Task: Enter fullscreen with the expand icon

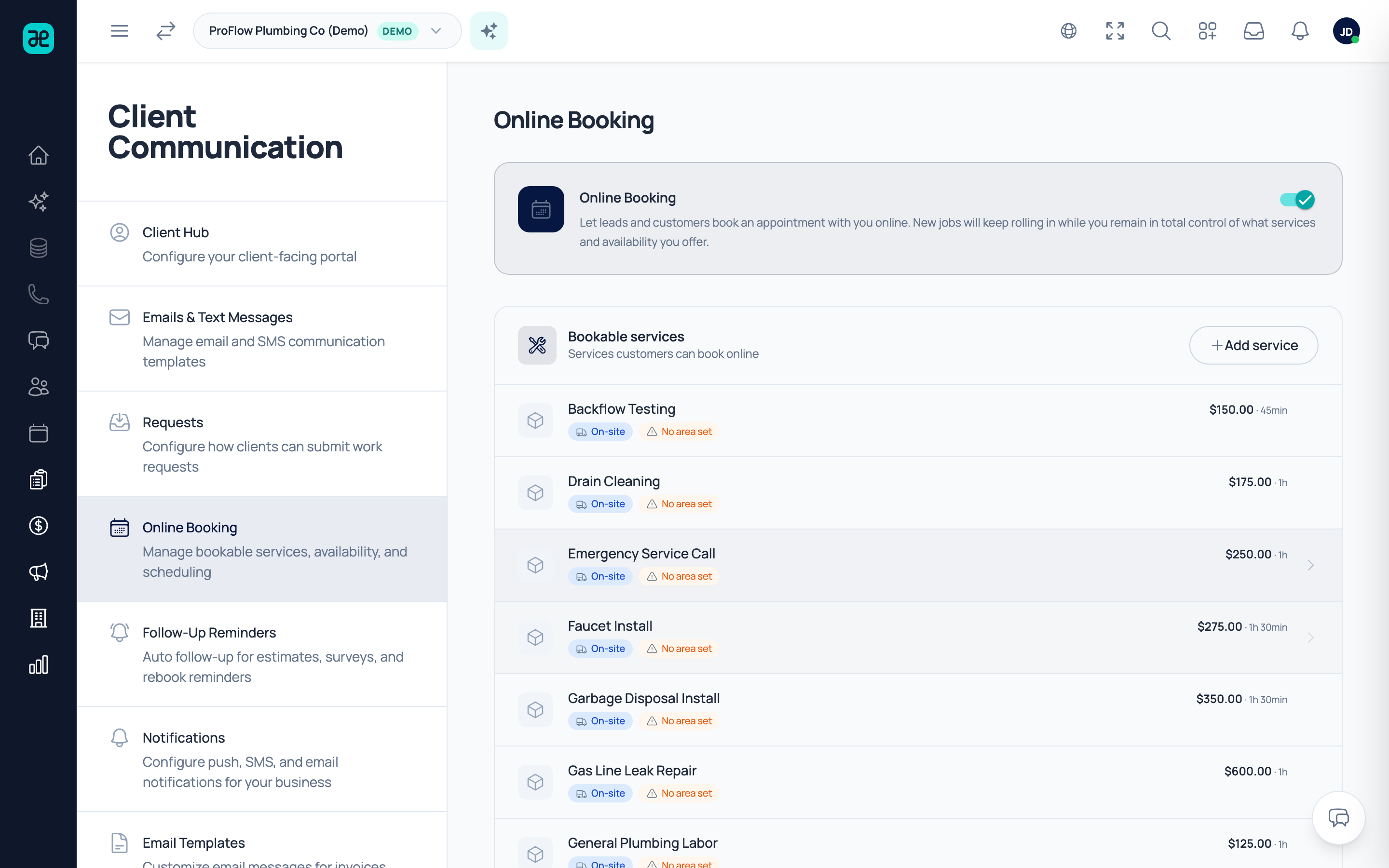Action: coord(1115,31)
